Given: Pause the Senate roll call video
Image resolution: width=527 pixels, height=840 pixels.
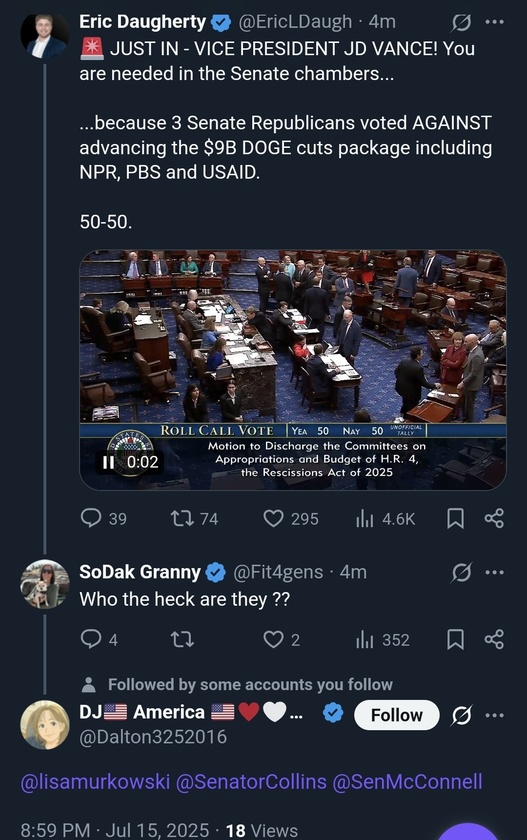Looking at the screenshot, I should click(x=108, y=462).
